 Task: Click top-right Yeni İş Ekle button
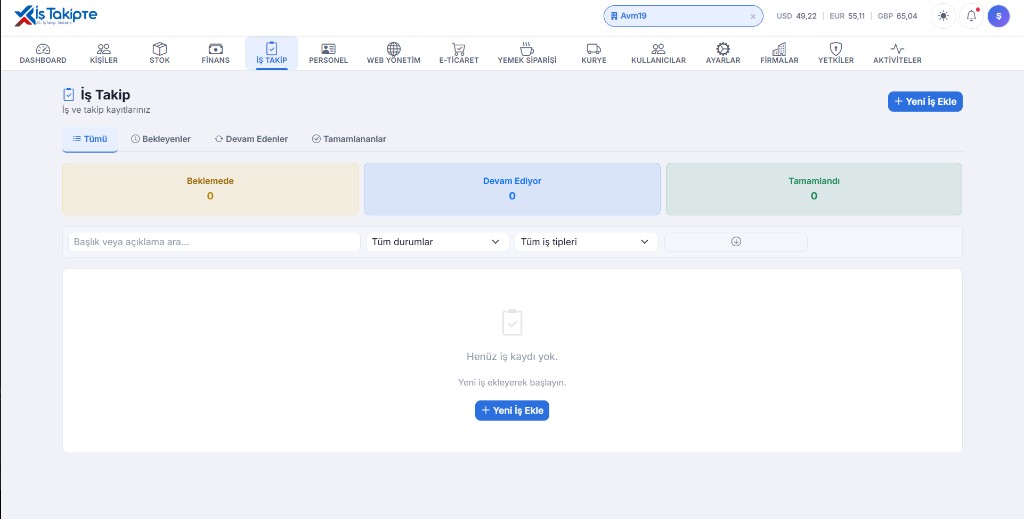click(925, 101)
